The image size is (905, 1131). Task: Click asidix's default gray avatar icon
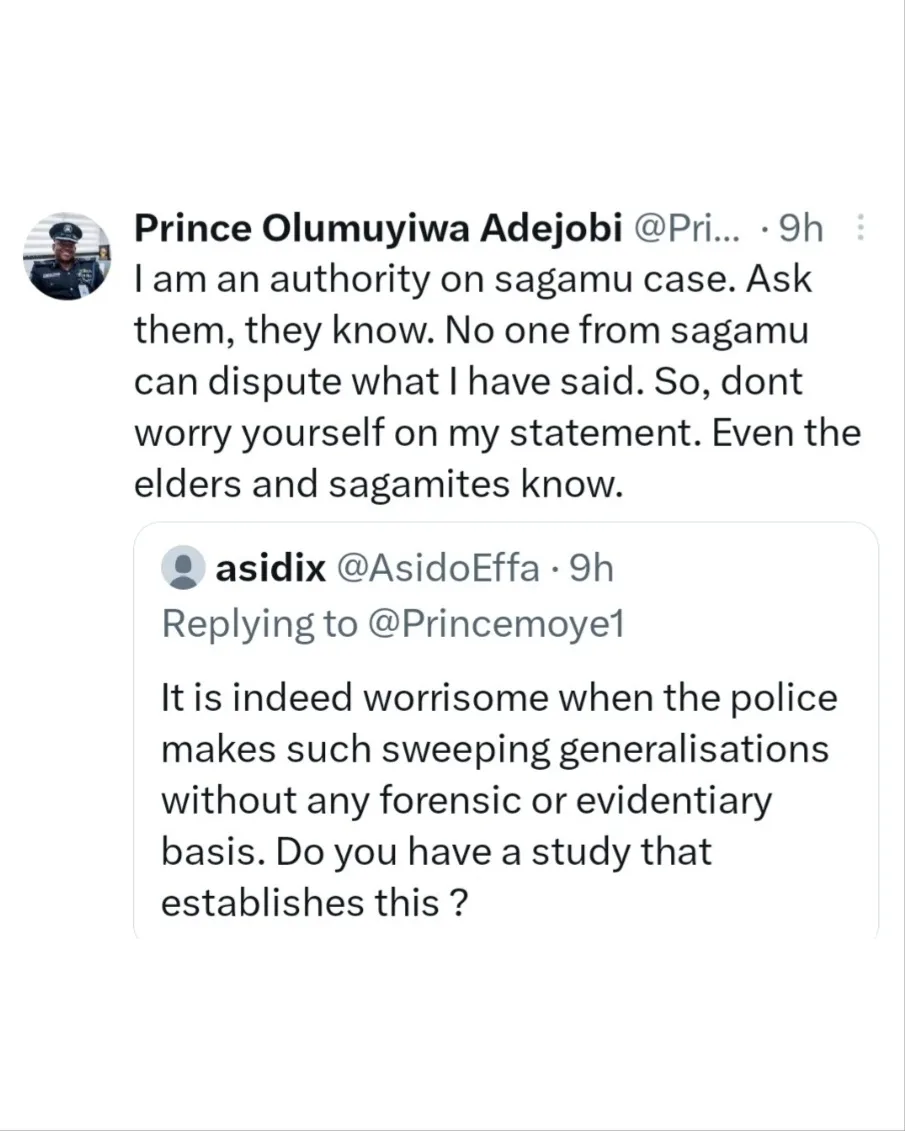coord(182,569)
